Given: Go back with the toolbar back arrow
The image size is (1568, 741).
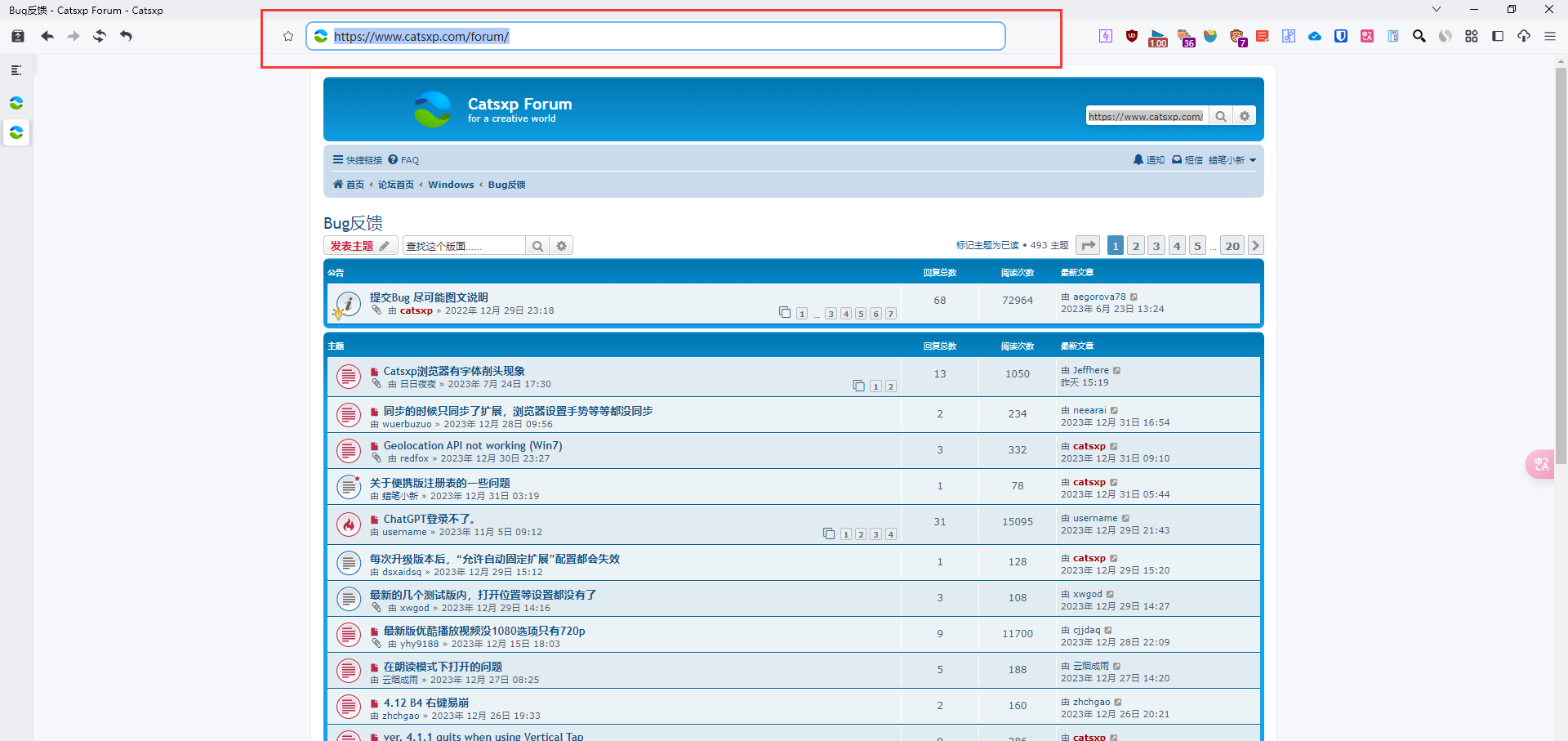Looking at the screenshot, I should coord(47,36).
